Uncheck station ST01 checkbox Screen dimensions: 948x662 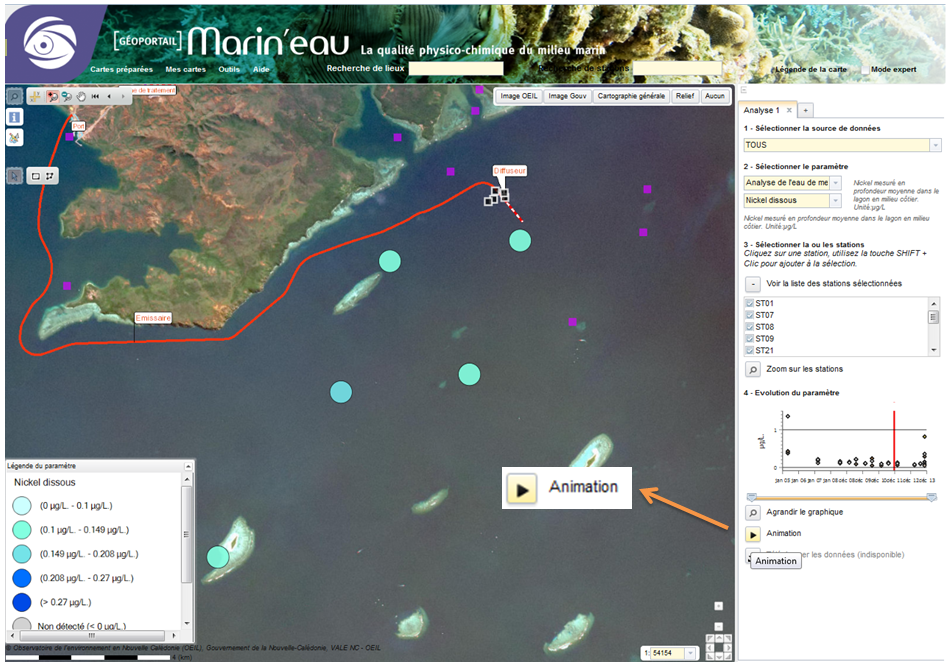[750, 303]
